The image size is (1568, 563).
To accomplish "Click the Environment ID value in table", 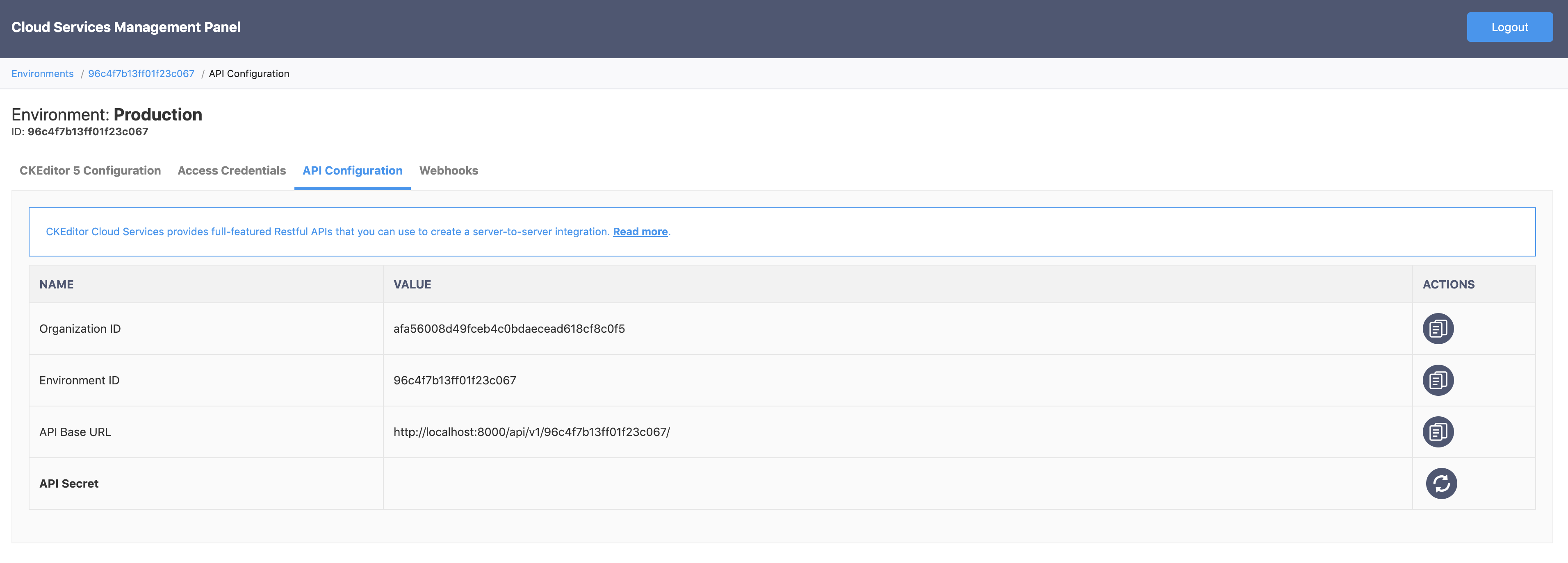I will [455, 381].
